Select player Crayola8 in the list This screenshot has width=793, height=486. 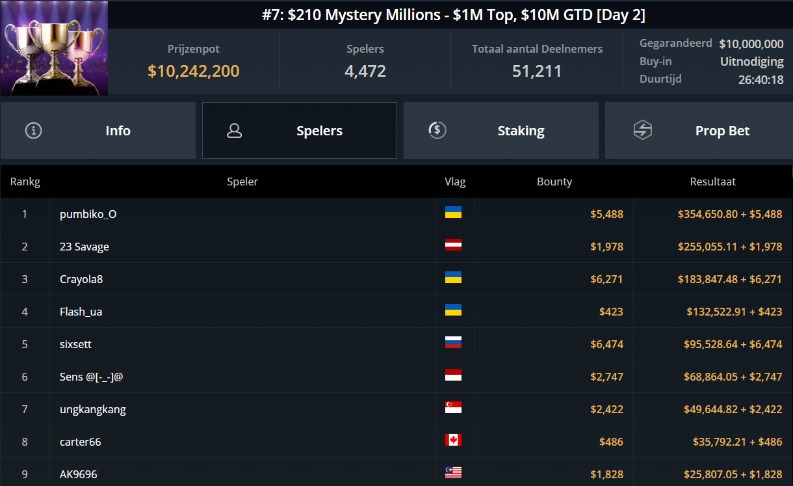pyautogui.click(x=81, y=279)
